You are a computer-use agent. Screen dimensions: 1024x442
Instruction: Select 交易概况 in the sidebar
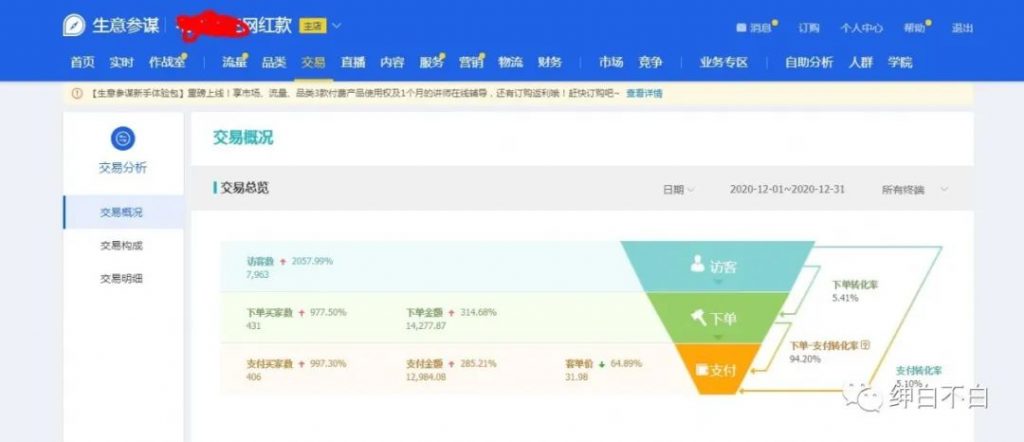(123, 212)
